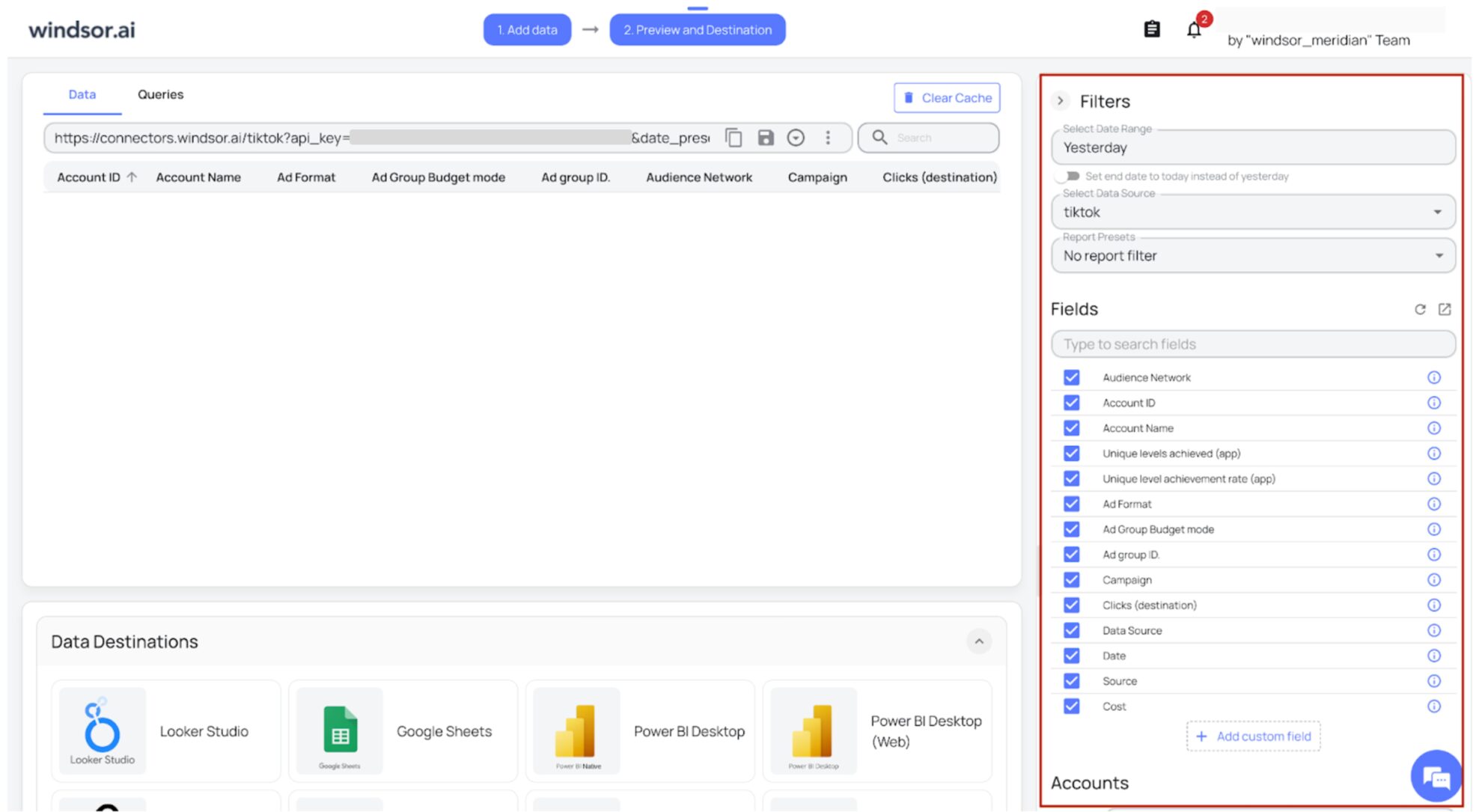Uncheck the Ad Format field checkbox
Screen dimensions: 1482x812
tap(1072, 504)
